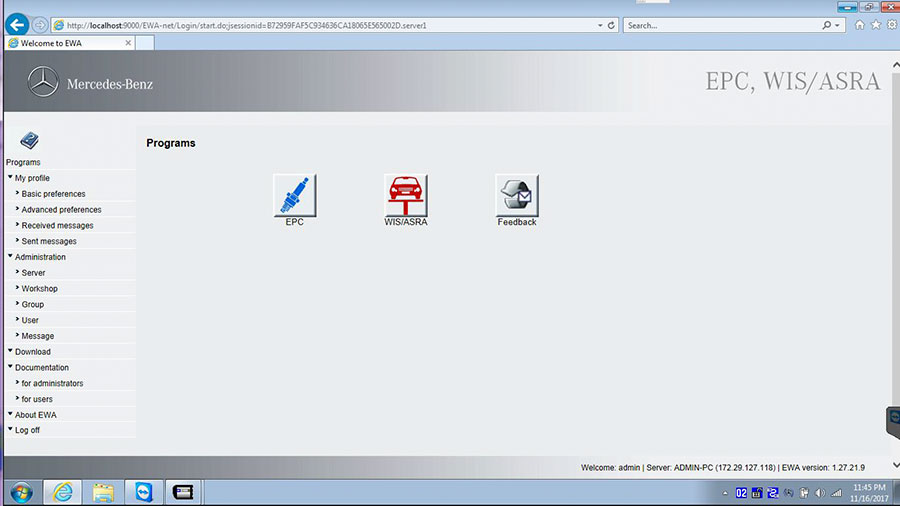
Task: Collapse the My profile section arrow
Action: [10, 177]
